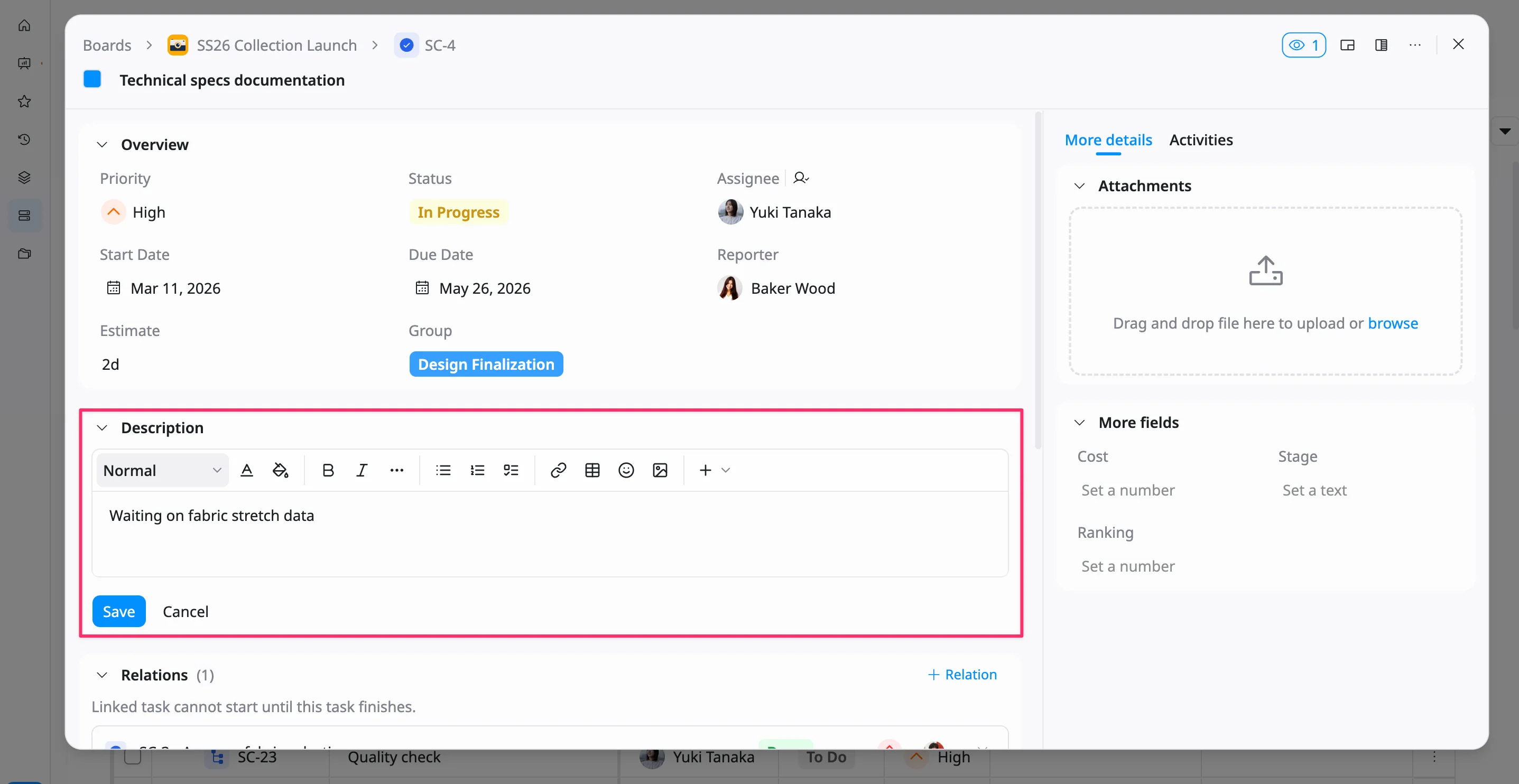Open the dock-to-corner view icon
This screenshot has width=1519, height=784.
coord(1347,45)
